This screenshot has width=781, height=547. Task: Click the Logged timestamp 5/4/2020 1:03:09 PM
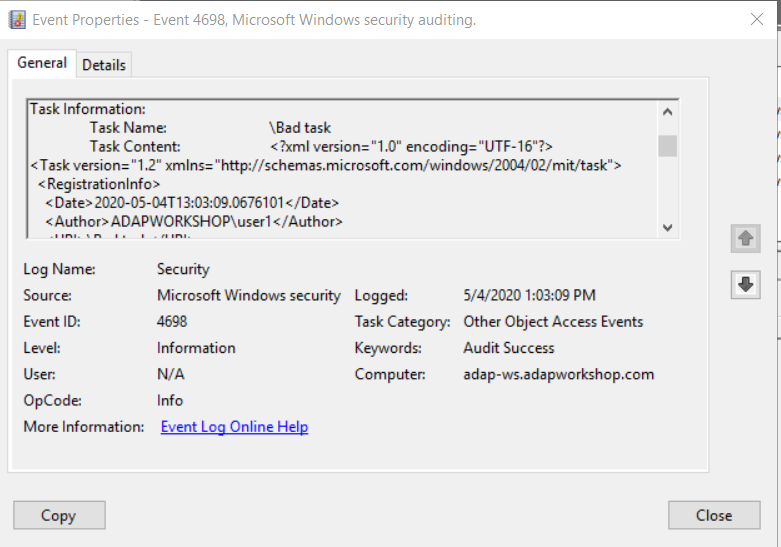[x=529, y=296]
